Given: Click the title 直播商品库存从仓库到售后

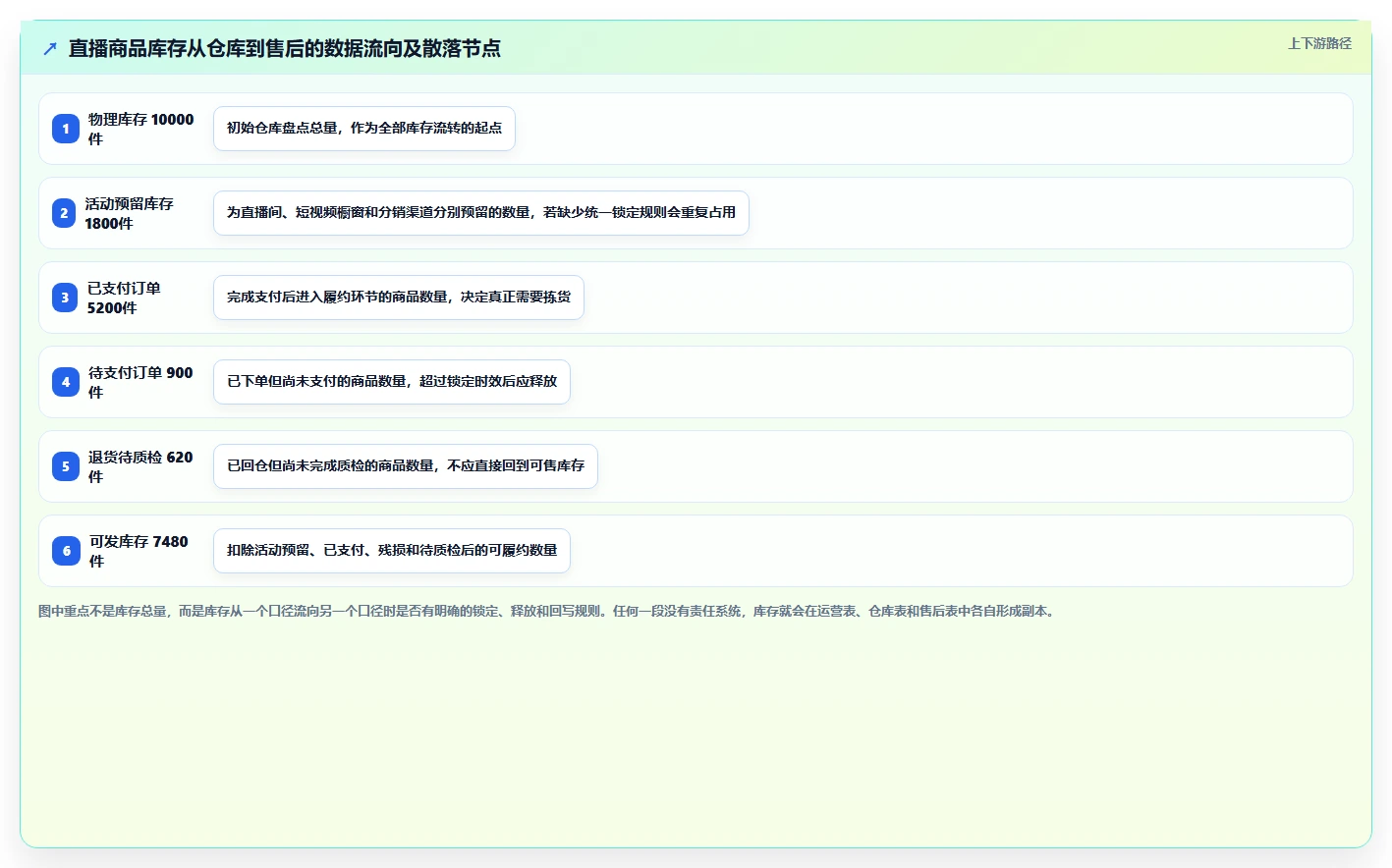Looking at the screenshot, I should (x=285, y=48).
